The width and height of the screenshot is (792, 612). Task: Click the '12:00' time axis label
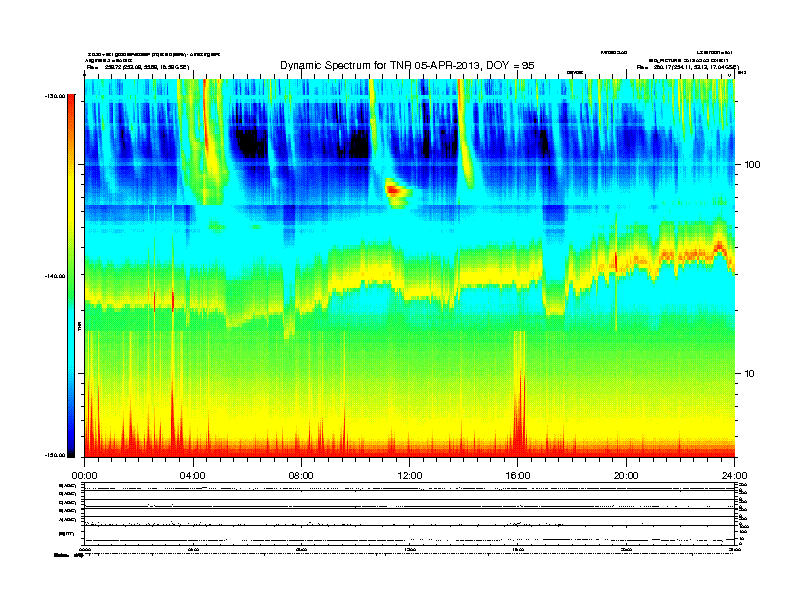click(410, 476)
